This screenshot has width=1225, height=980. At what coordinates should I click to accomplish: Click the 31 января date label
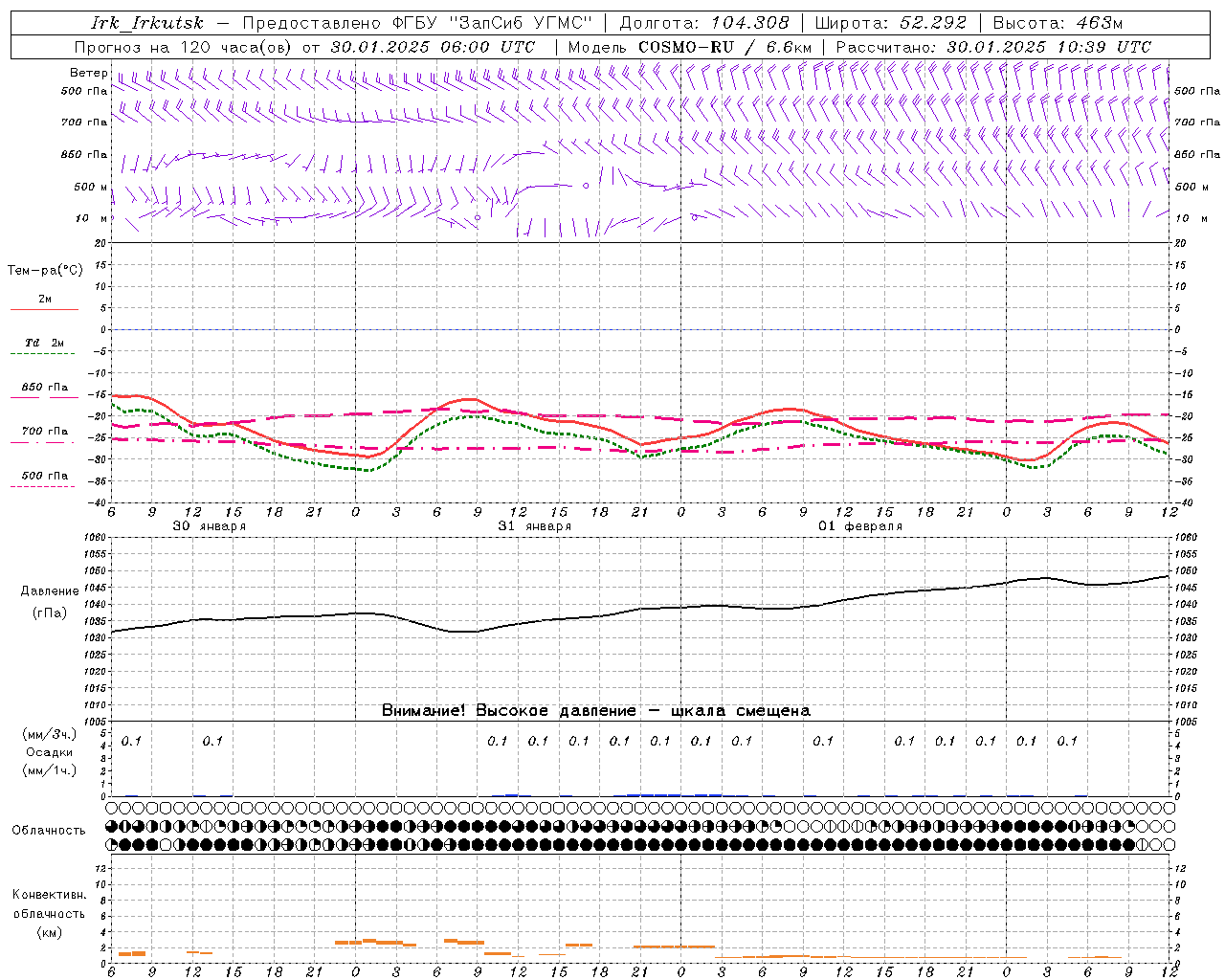[534, 526]
